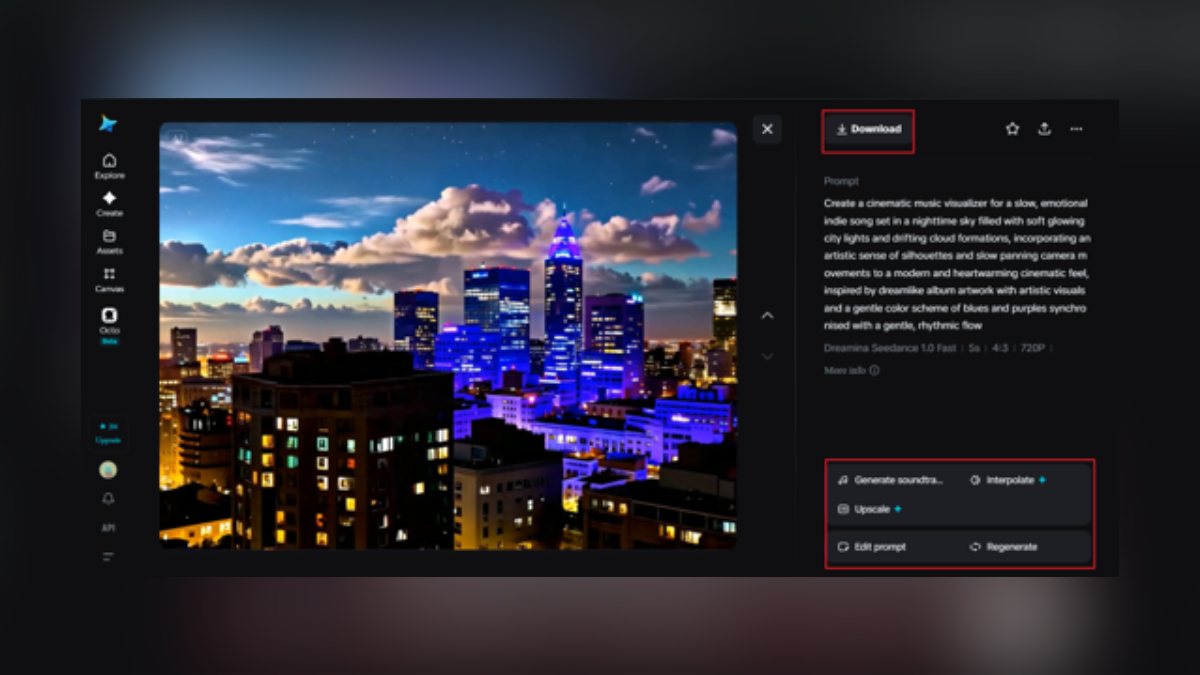Open the three-dot more options menu
The width and height of the screenshot is (1200, 675).
(x=1076, y=129)
